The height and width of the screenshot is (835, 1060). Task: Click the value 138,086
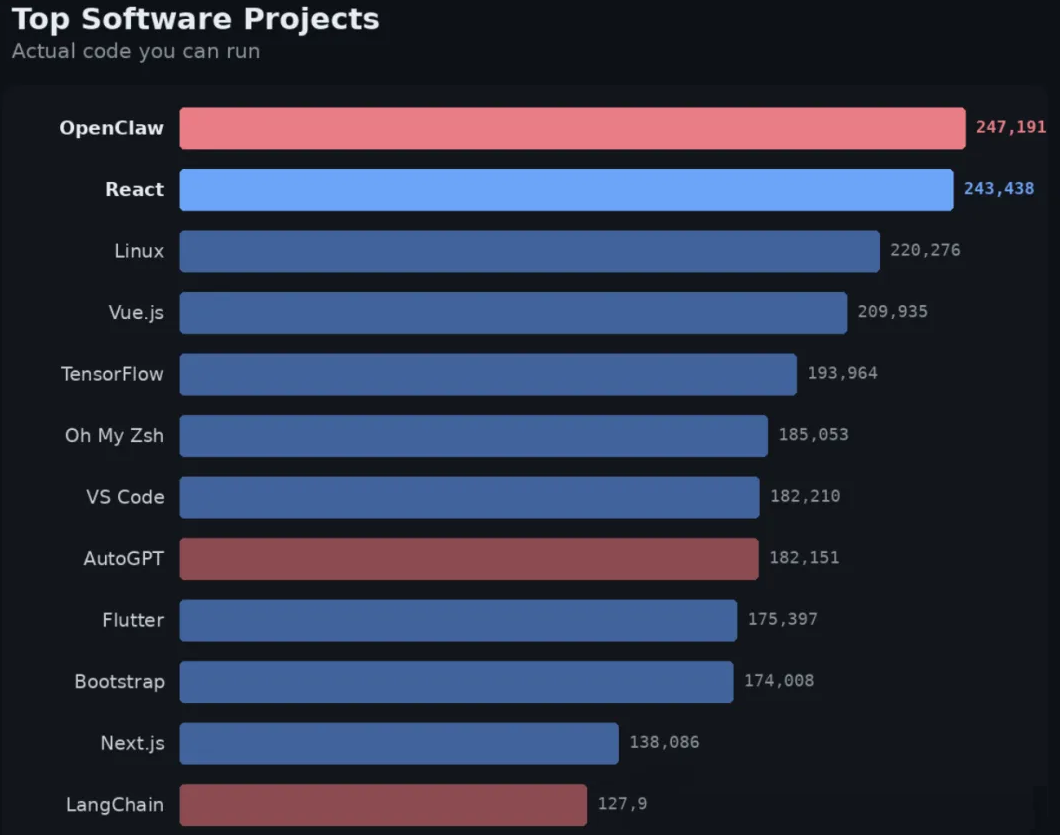pos(664,742)
